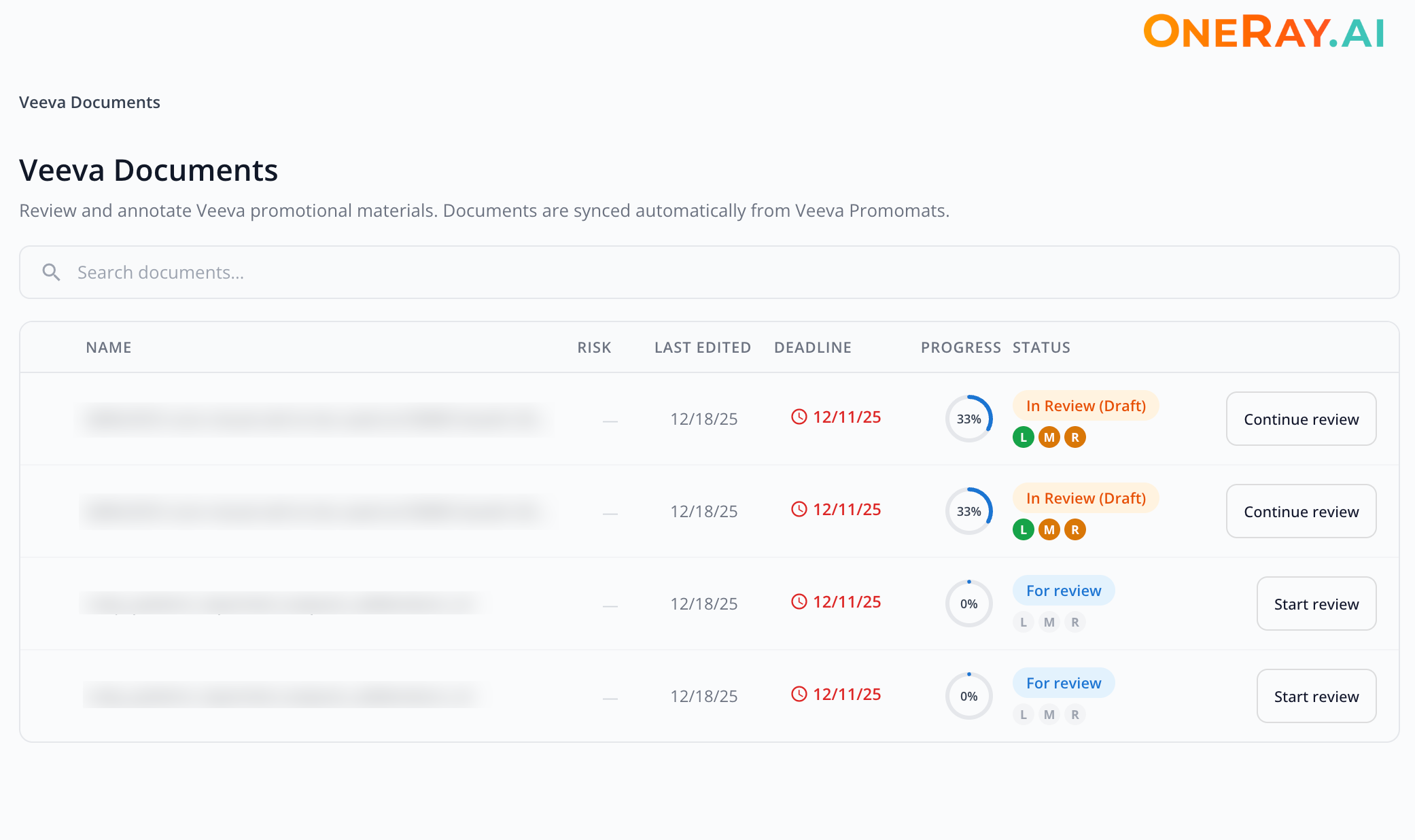The height and width of the screenshot is (840, 1415).
Task: Click the R badge in the second row
Action: tap(1075, 529)
